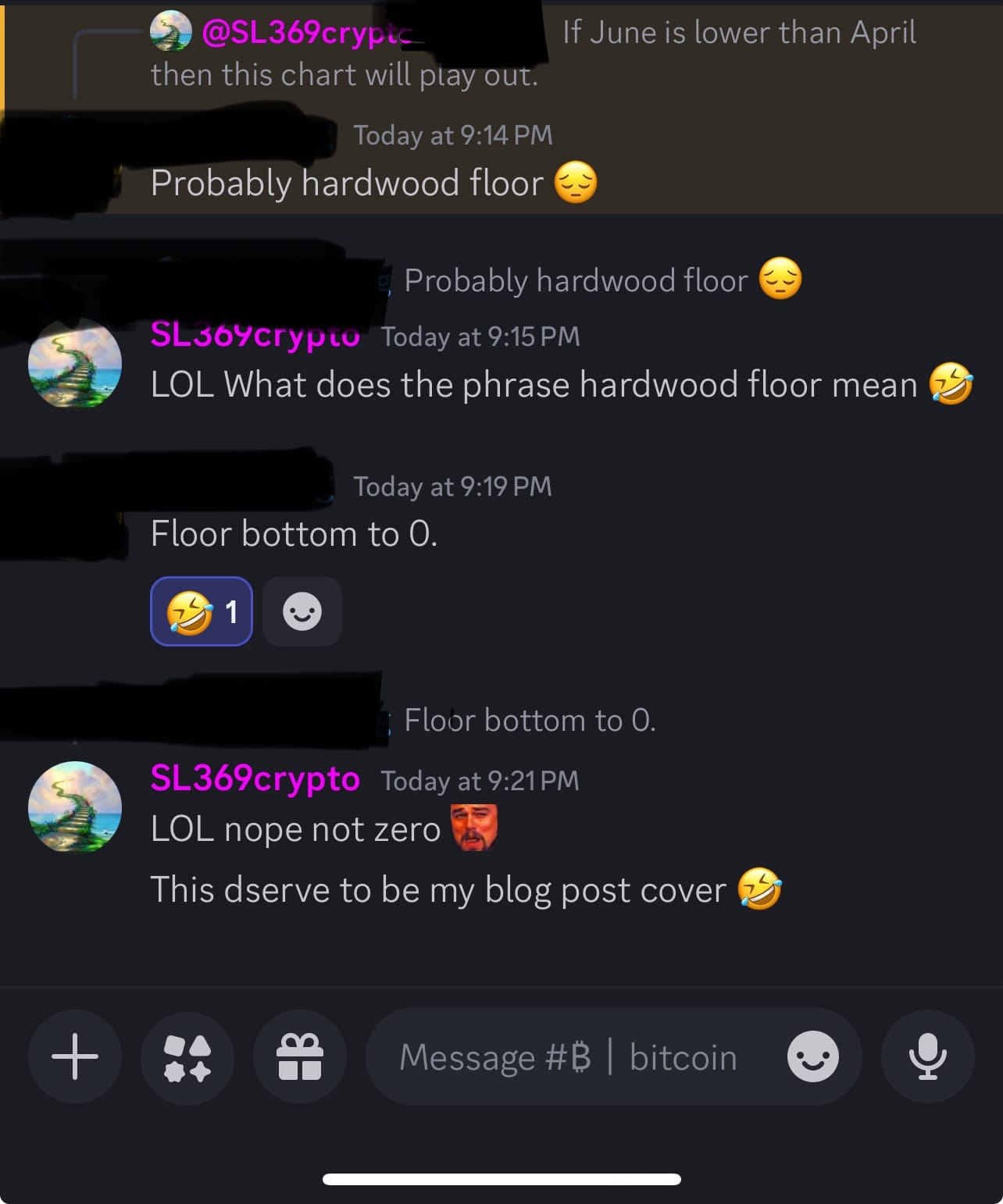The width and height of the screenshot is (1003, 1204).
Task: Tap the custom red face emoji
Action: pos(474,828)
